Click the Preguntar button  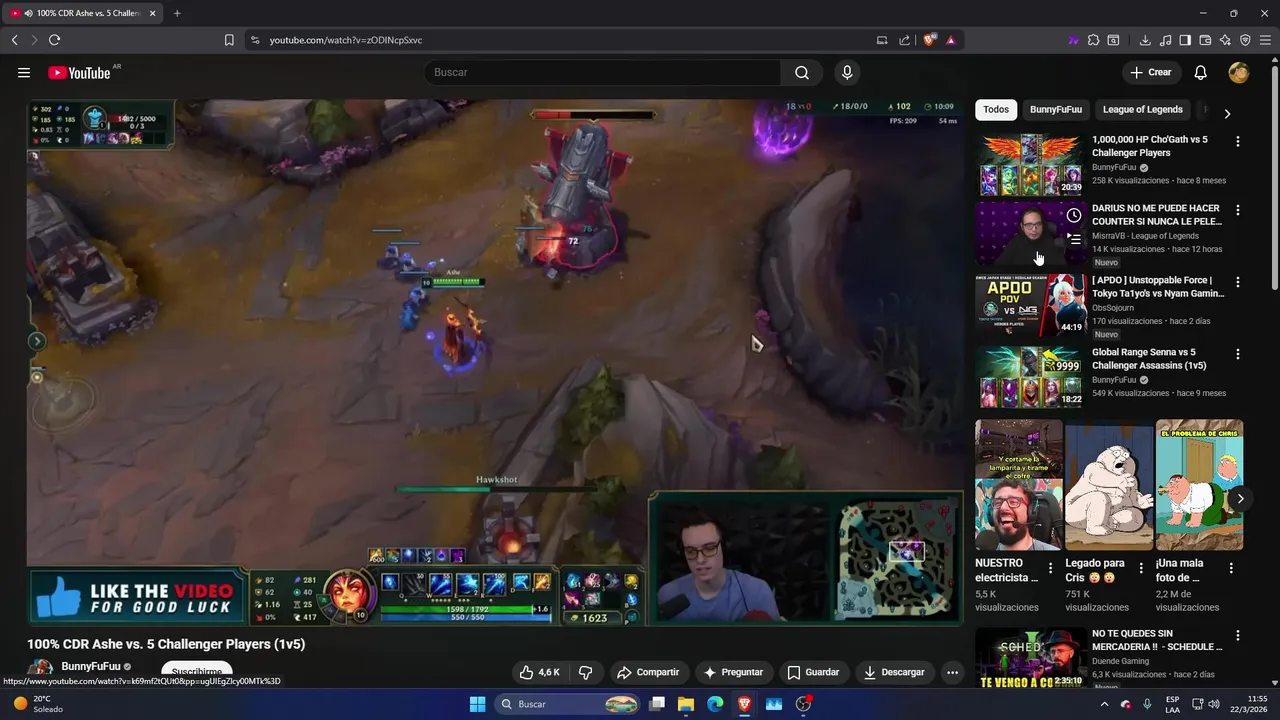[x=733, y=672]
